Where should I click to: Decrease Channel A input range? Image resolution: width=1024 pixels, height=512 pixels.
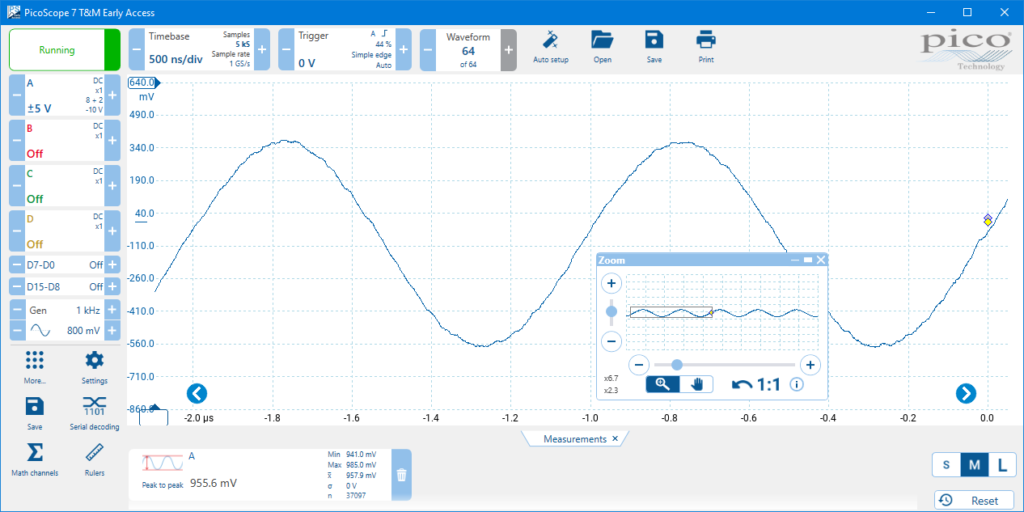coord(17,95)
